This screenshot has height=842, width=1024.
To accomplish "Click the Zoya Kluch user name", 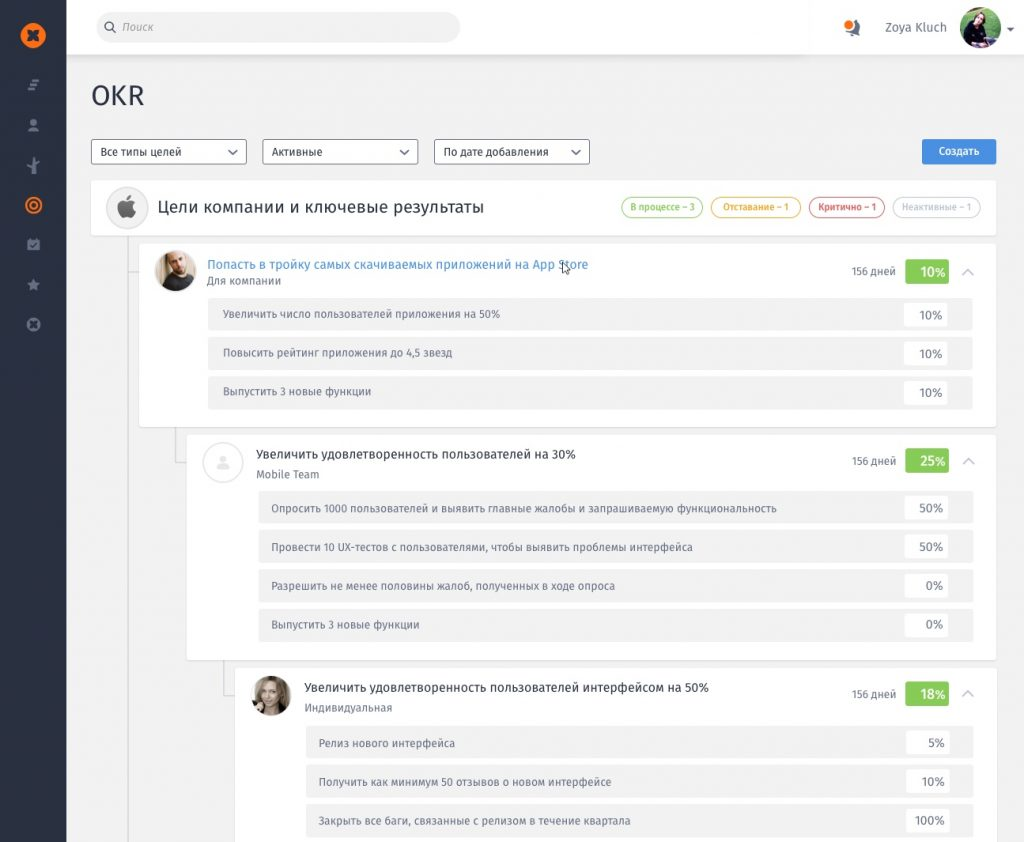I will click(x=916, y=27).
